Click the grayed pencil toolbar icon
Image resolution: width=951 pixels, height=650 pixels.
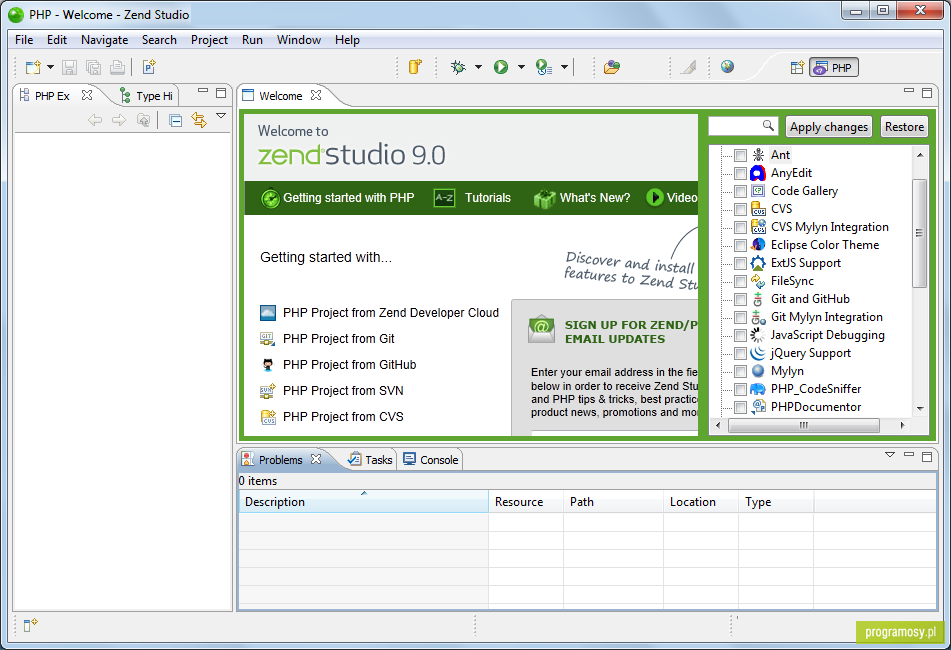pos(688,67)
